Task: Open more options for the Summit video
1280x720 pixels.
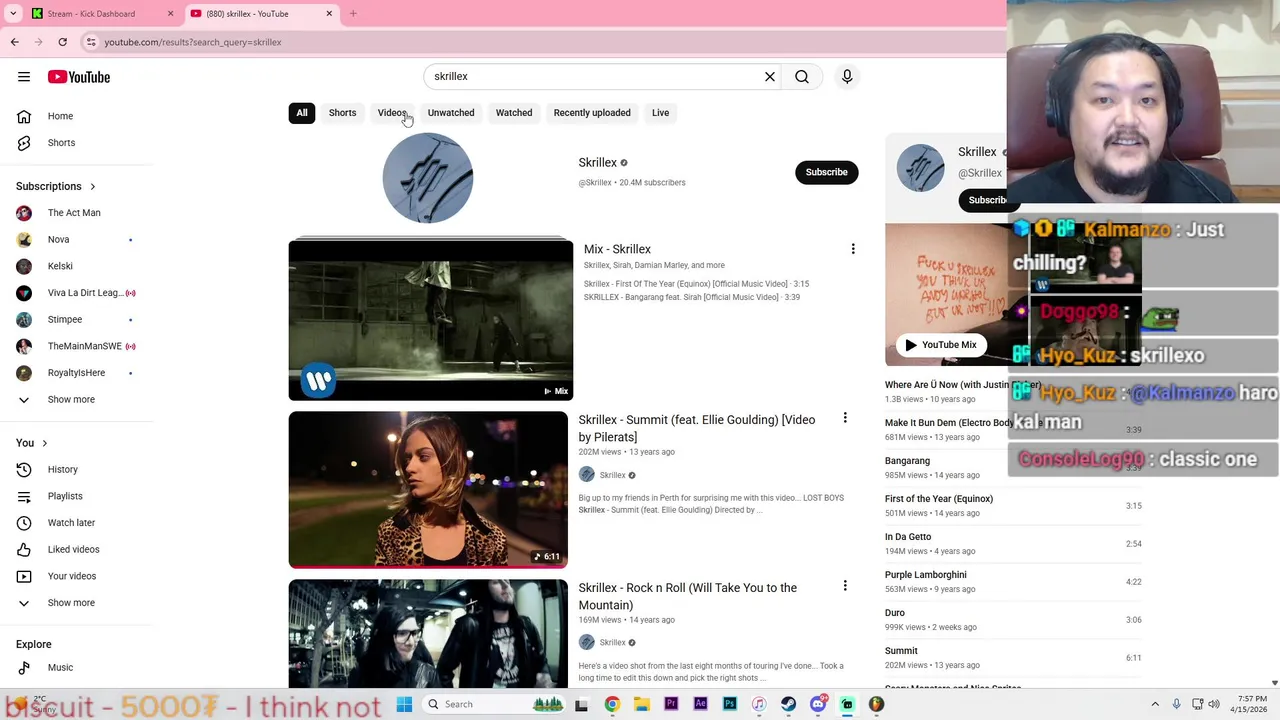Action: [x=845, y=418]
